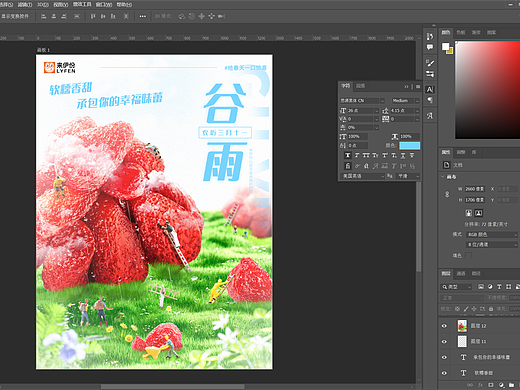The image size is (520, 390).
Task: Toggle lock all padlock in Layers
Action: [x=491, y=309]
